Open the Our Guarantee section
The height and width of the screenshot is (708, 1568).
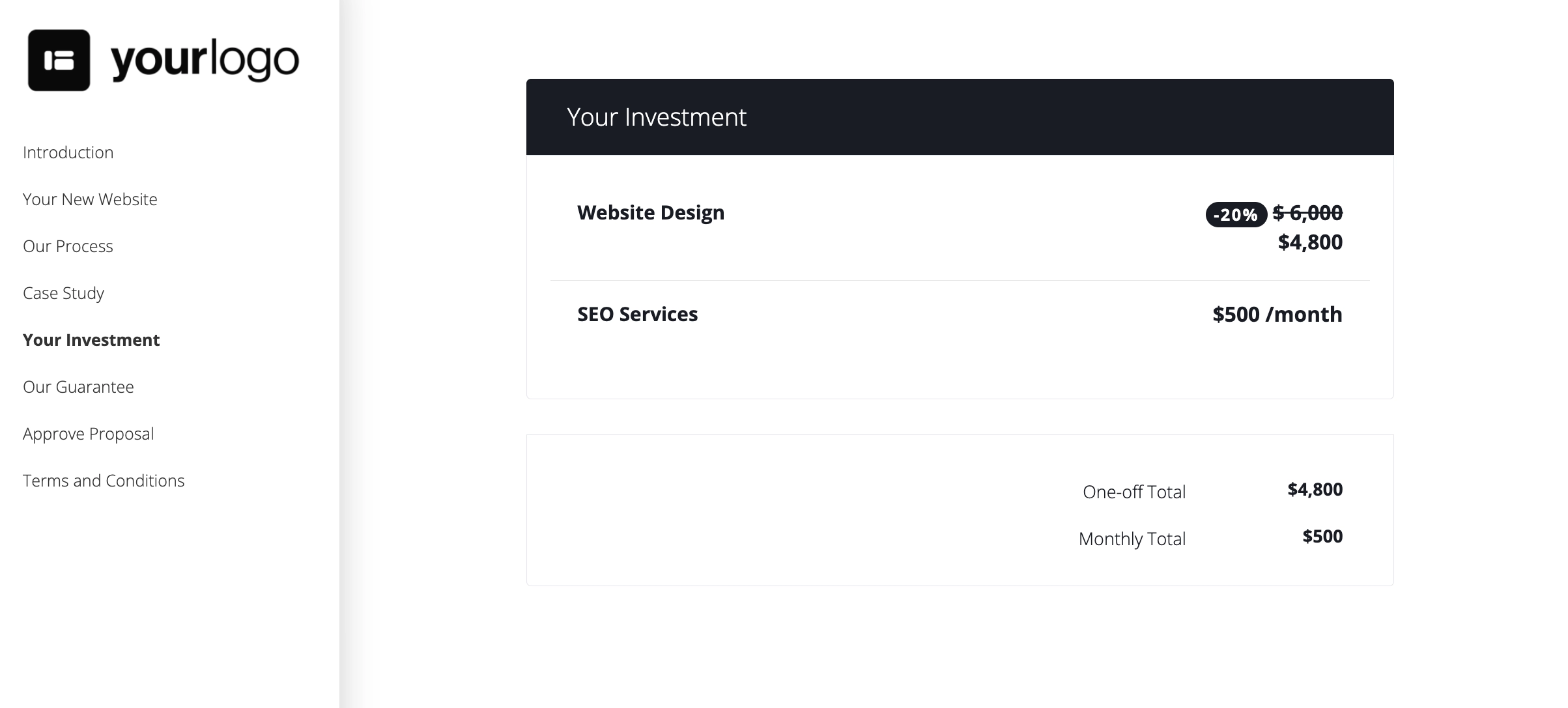(78, 386)
